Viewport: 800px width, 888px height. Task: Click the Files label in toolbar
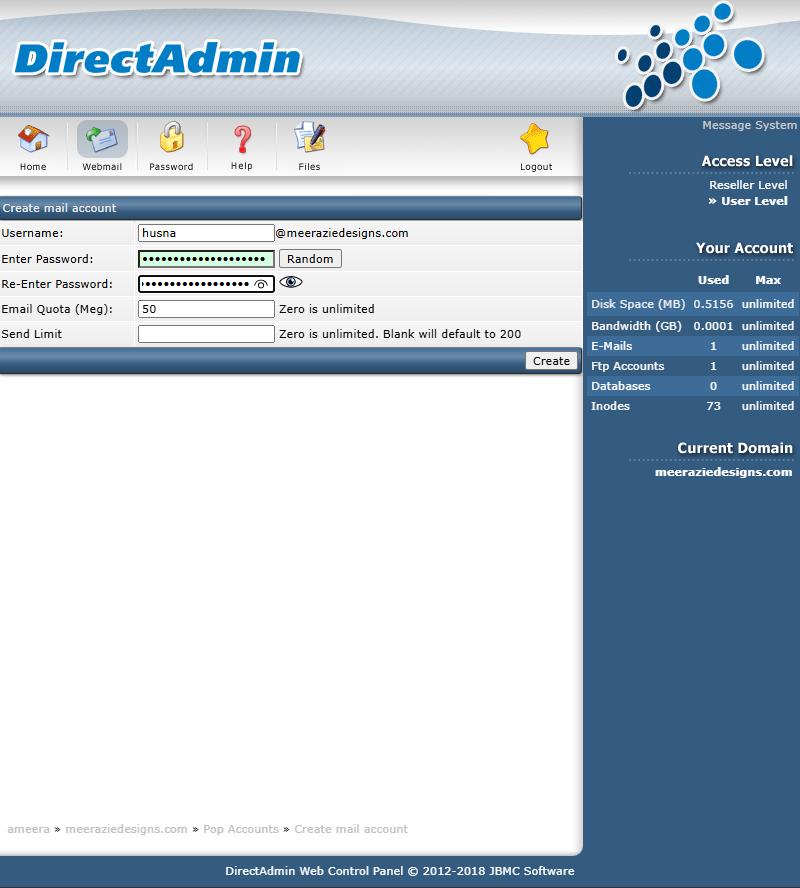(310, 166)
